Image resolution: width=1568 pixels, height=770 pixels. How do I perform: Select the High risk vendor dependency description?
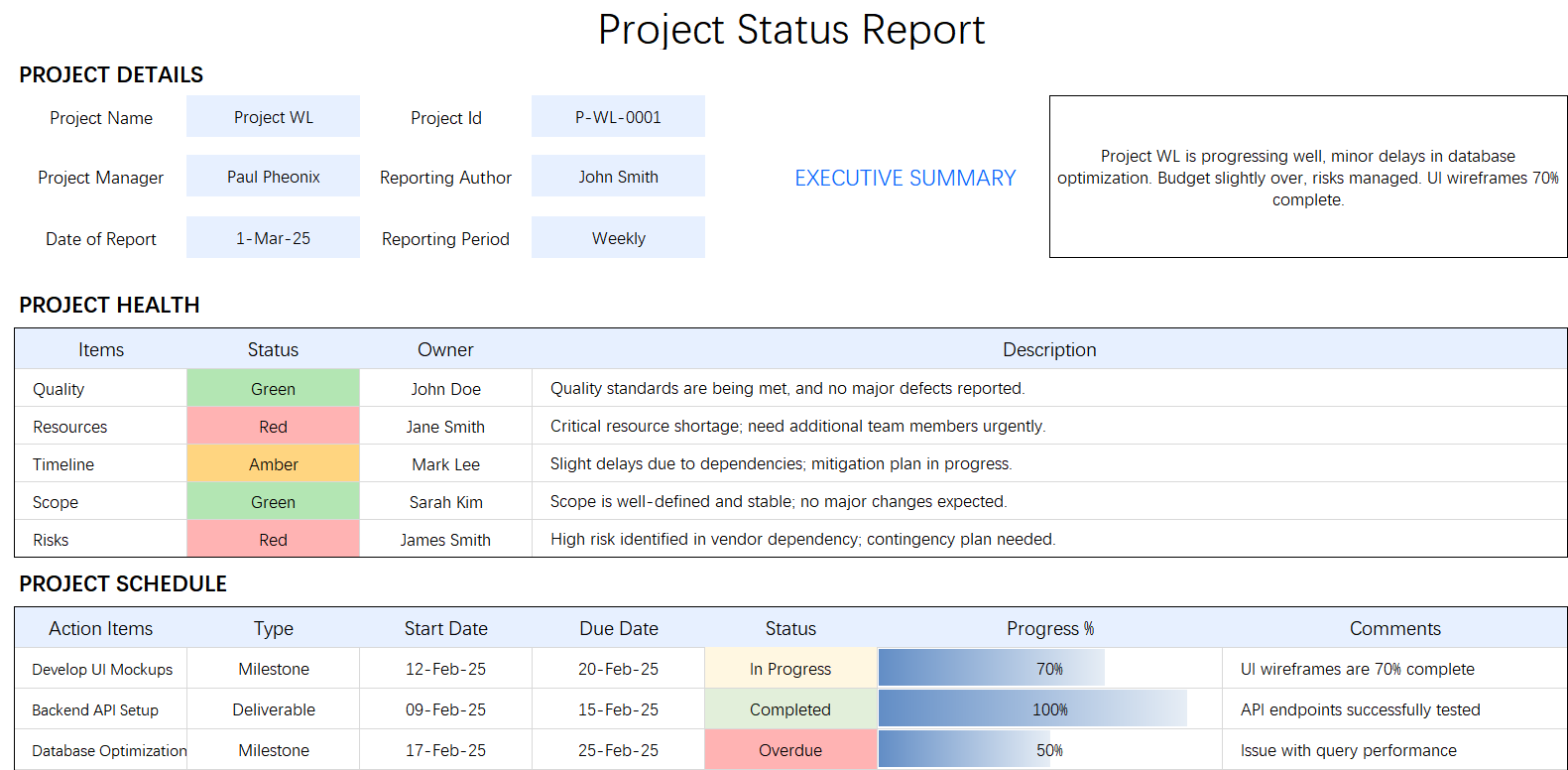pyautogui.click(x=1049, y=539)
